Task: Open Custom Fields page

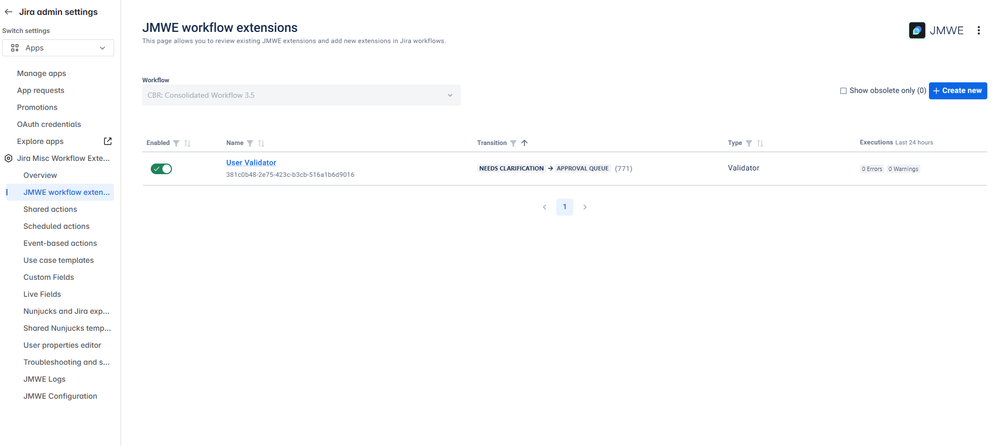Action: pos(48,277)
